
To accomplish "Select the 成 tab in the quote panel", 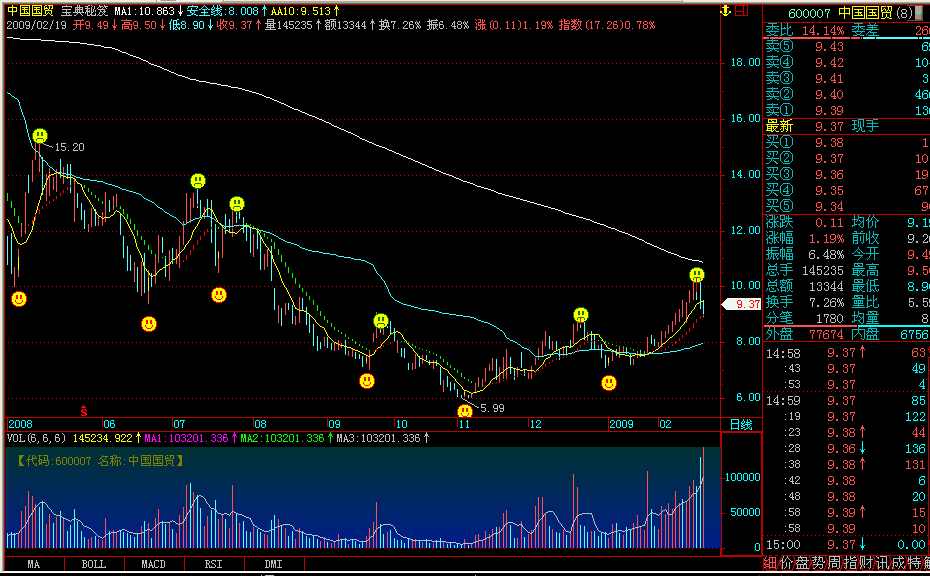I will 898,563.
